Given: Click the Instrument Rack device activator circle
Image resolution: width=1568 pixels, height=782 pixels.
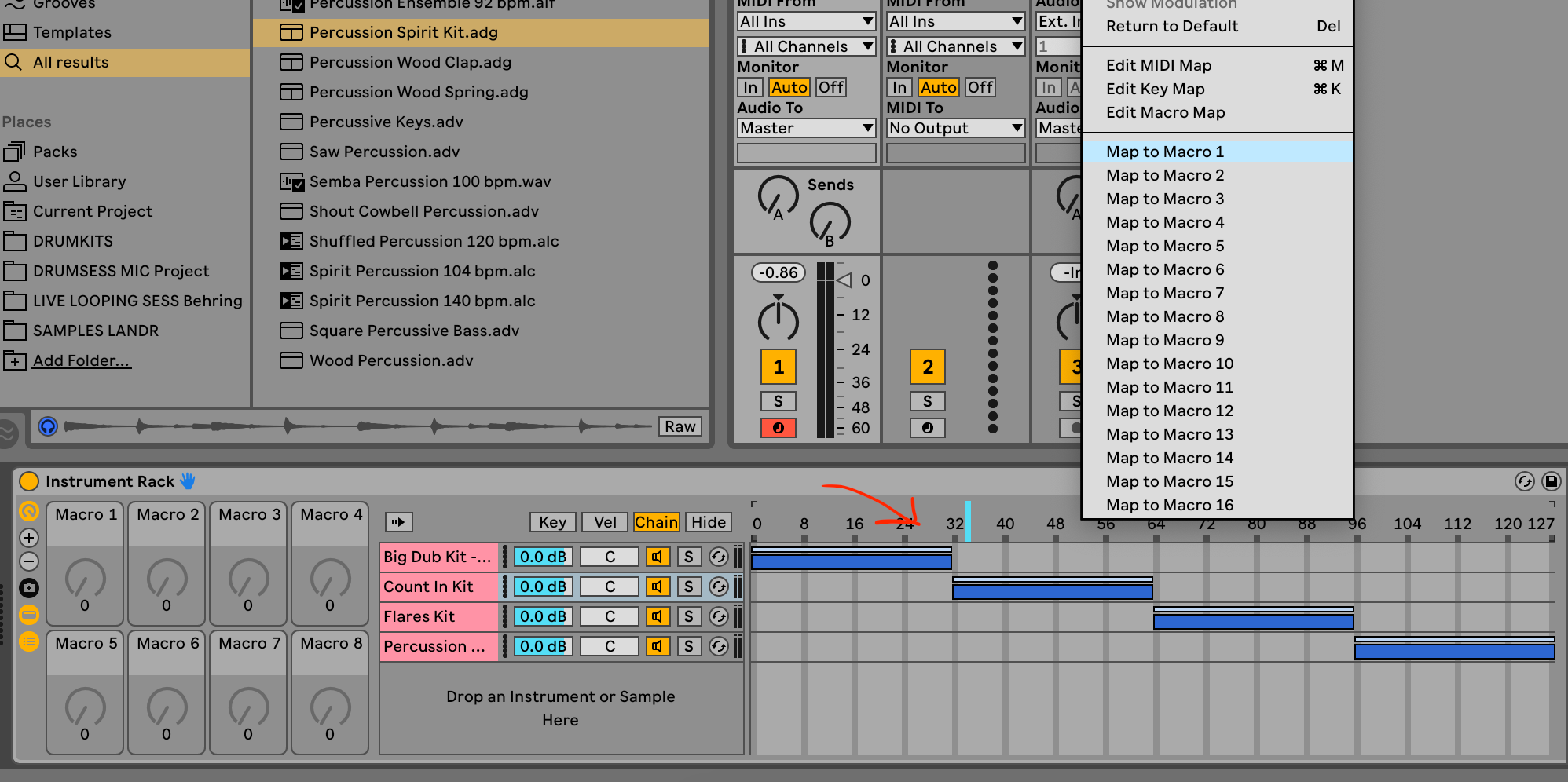Looking at the screenshot, I should click(29, 481).
